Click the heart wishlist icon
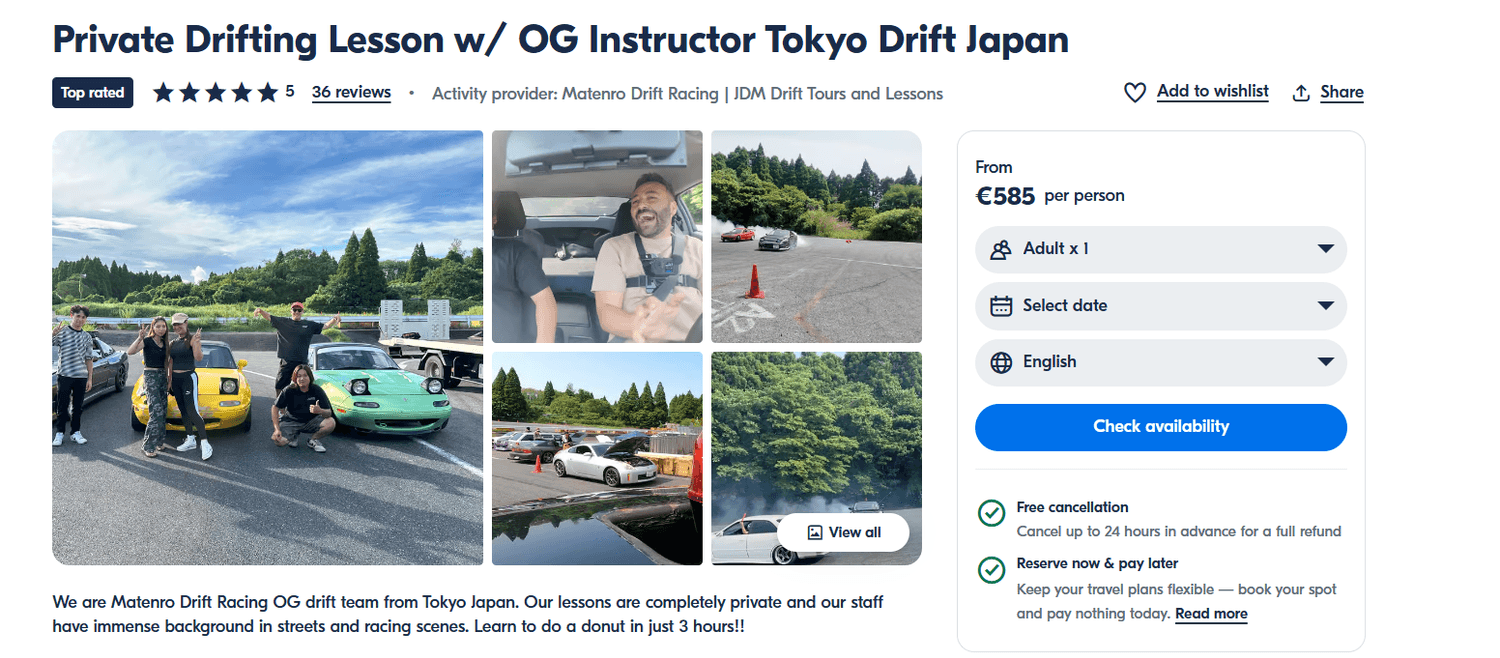 tap(1135, 93)
